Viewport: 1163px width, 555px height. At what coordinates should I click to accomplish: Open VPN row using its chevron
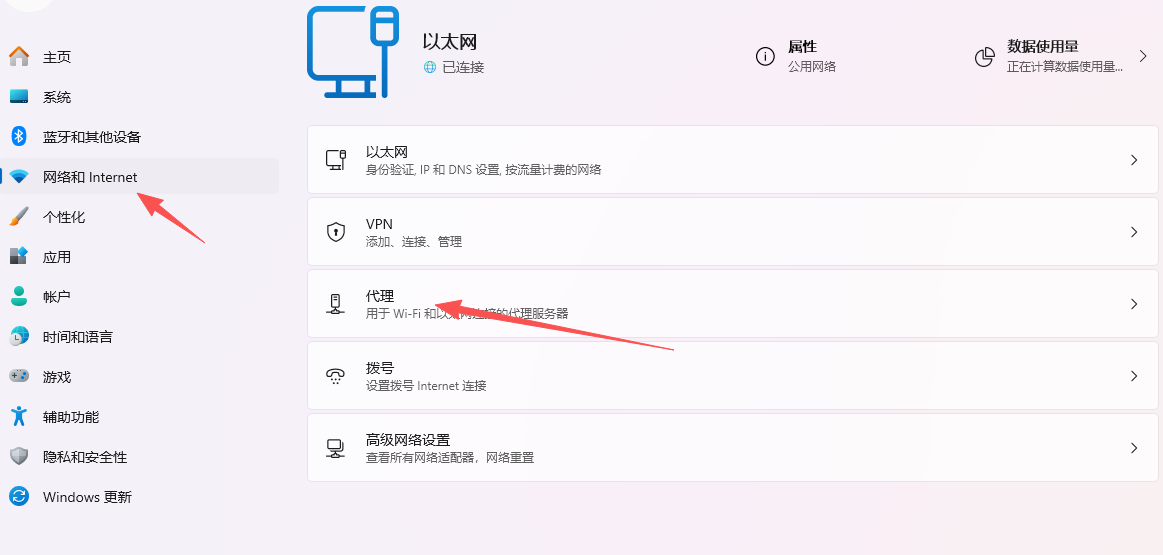[1134, 231]
